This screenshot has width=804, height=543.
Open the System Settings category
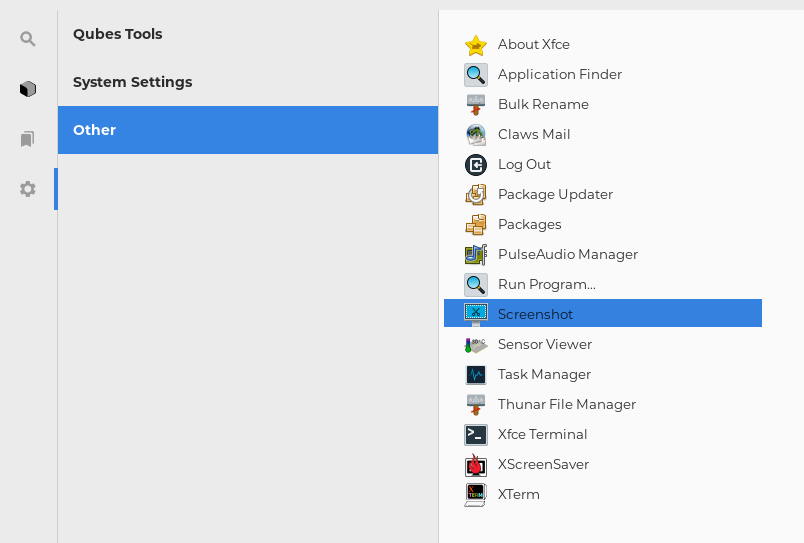click(x=248, y=82)
